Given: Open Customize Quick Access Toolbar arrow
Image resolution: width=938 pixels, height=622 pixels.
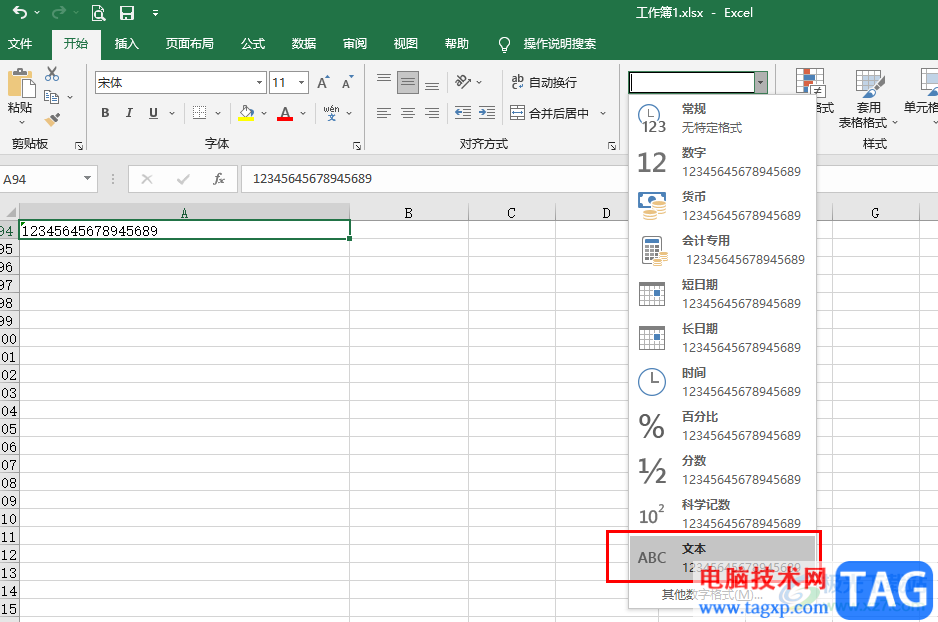Looking at the screenshot, I should (155, 13).
